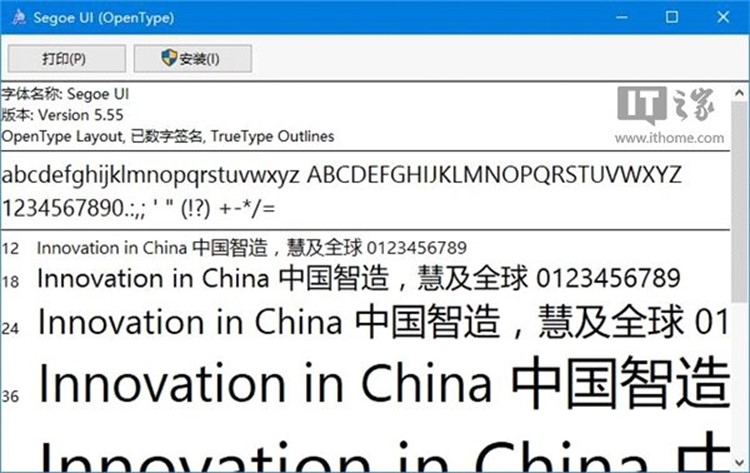Maximize the font preview window
The image size is (750, 473).
click(671, 17)
